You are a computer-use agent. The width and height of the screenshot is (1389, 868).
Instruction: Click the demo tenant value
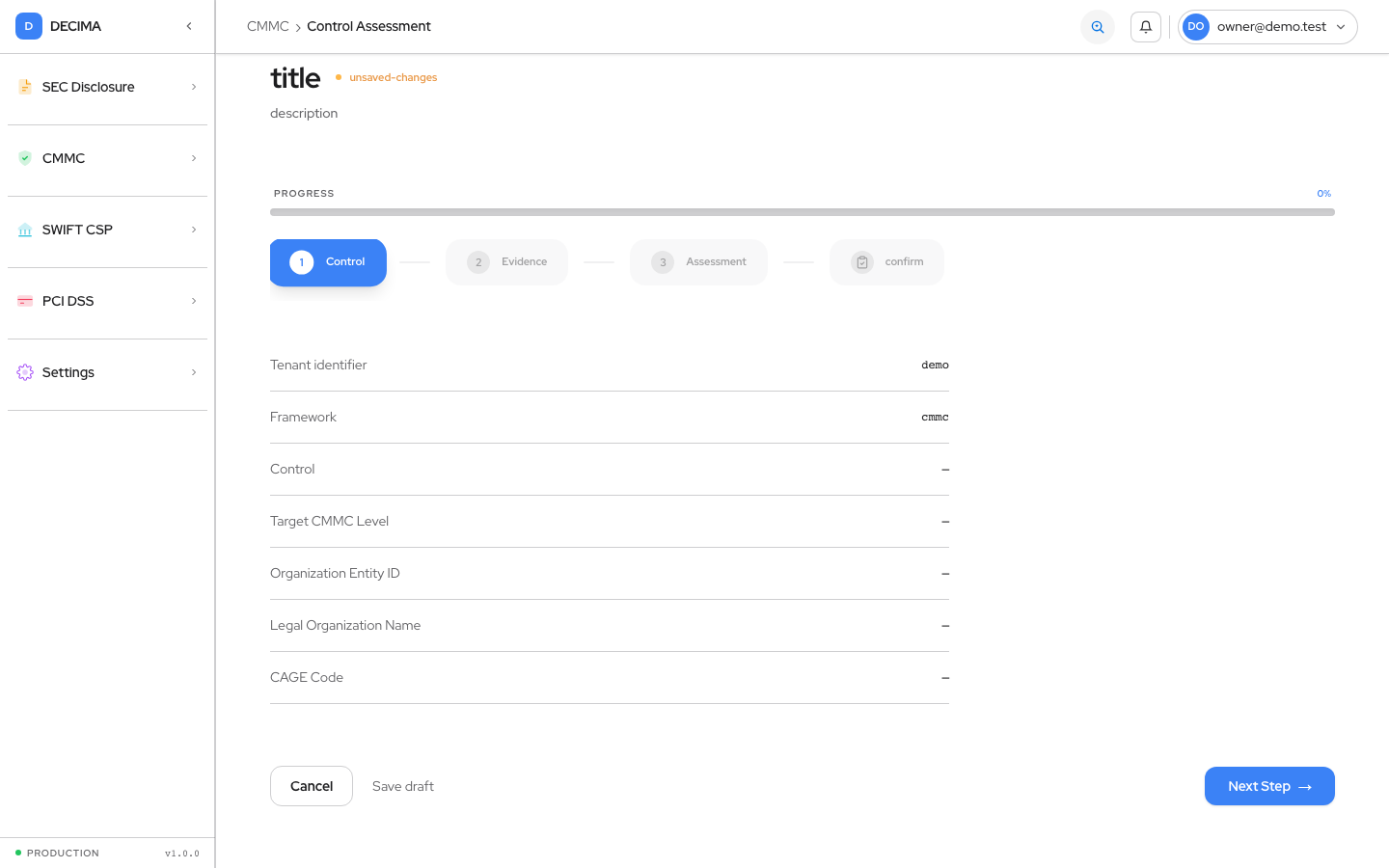935,366
